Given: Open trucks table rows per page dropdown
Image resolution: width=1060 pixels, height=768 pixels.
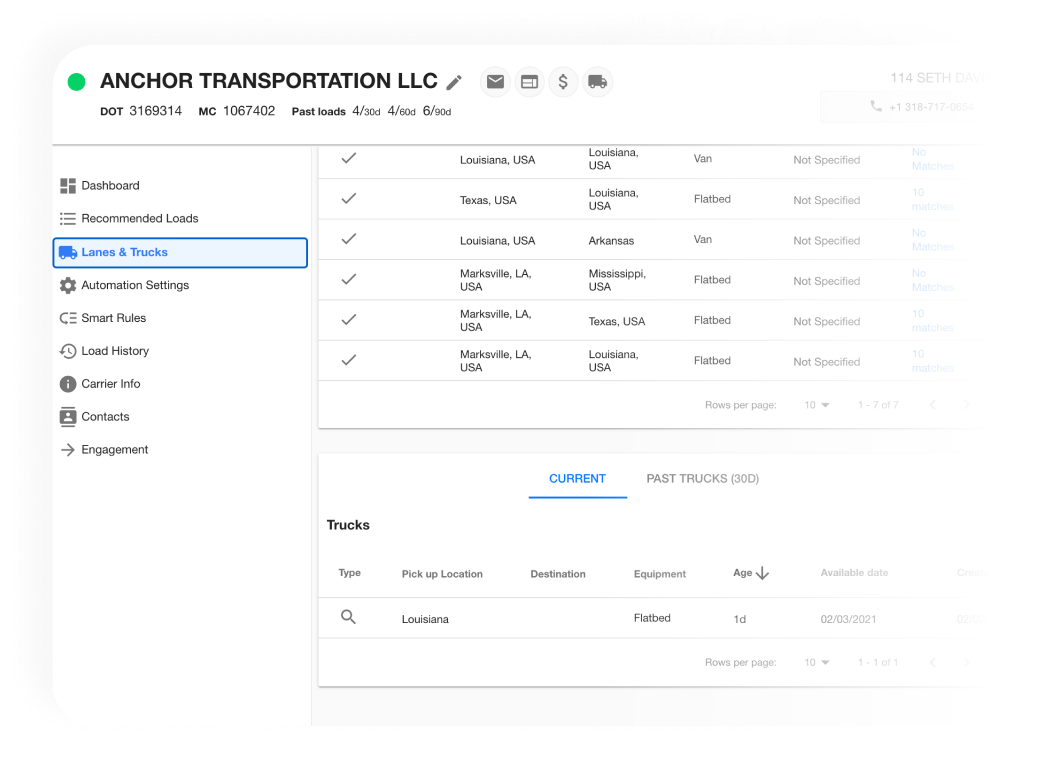Looking at the screenshot, I should [817, 662].
